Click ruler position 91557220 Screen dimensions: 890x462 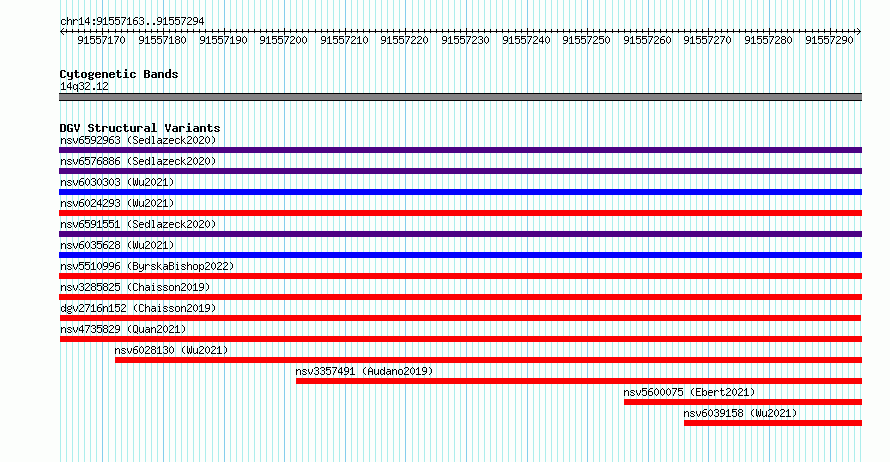pyautogui.click(x=405, y=40)
